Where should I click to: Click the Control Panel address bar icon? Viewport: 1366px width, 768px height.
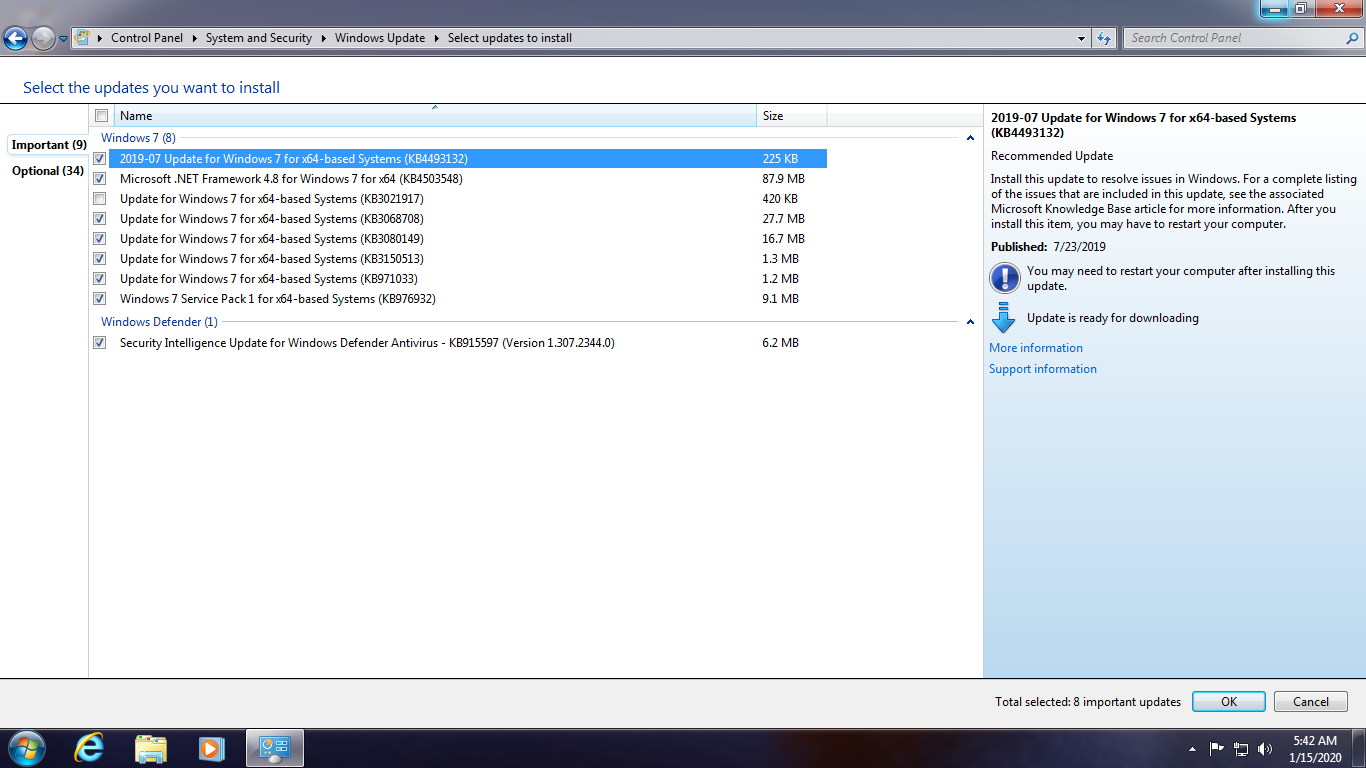pyautogui.click(x=83, y=38)
